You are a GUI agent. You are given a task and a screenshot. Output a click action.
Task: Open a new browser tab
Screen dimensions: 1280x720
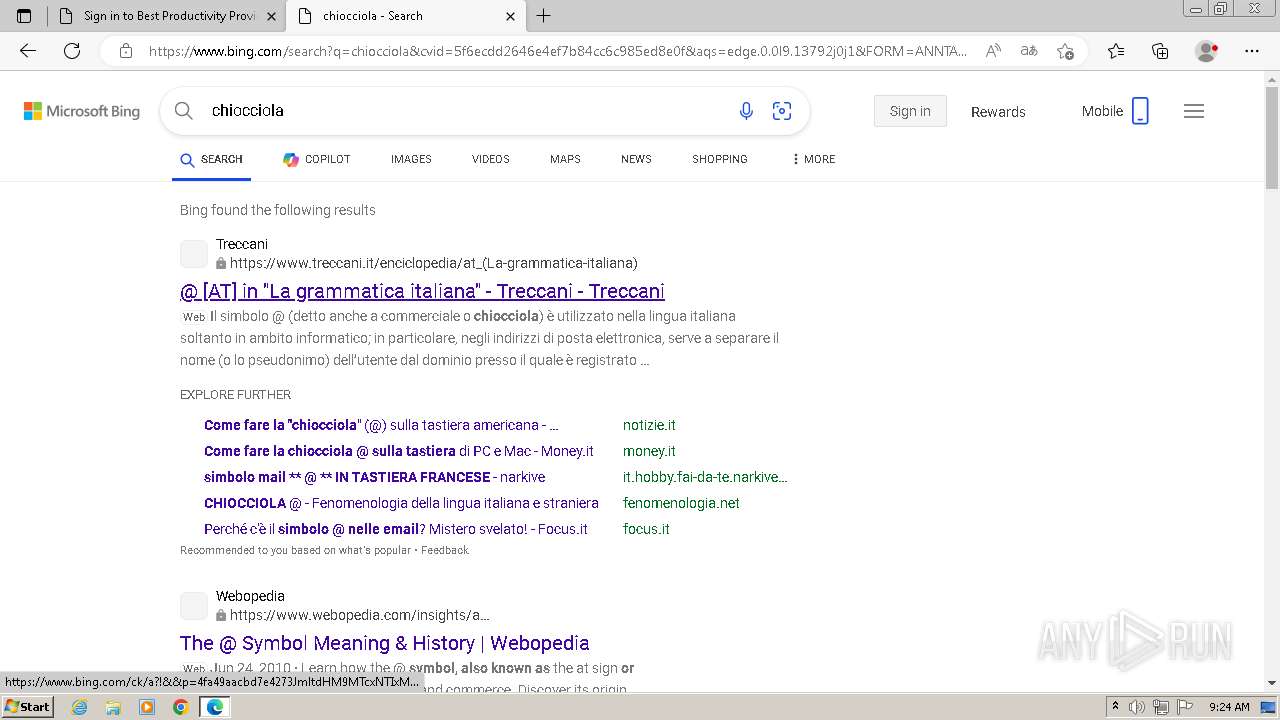point(544,16)
